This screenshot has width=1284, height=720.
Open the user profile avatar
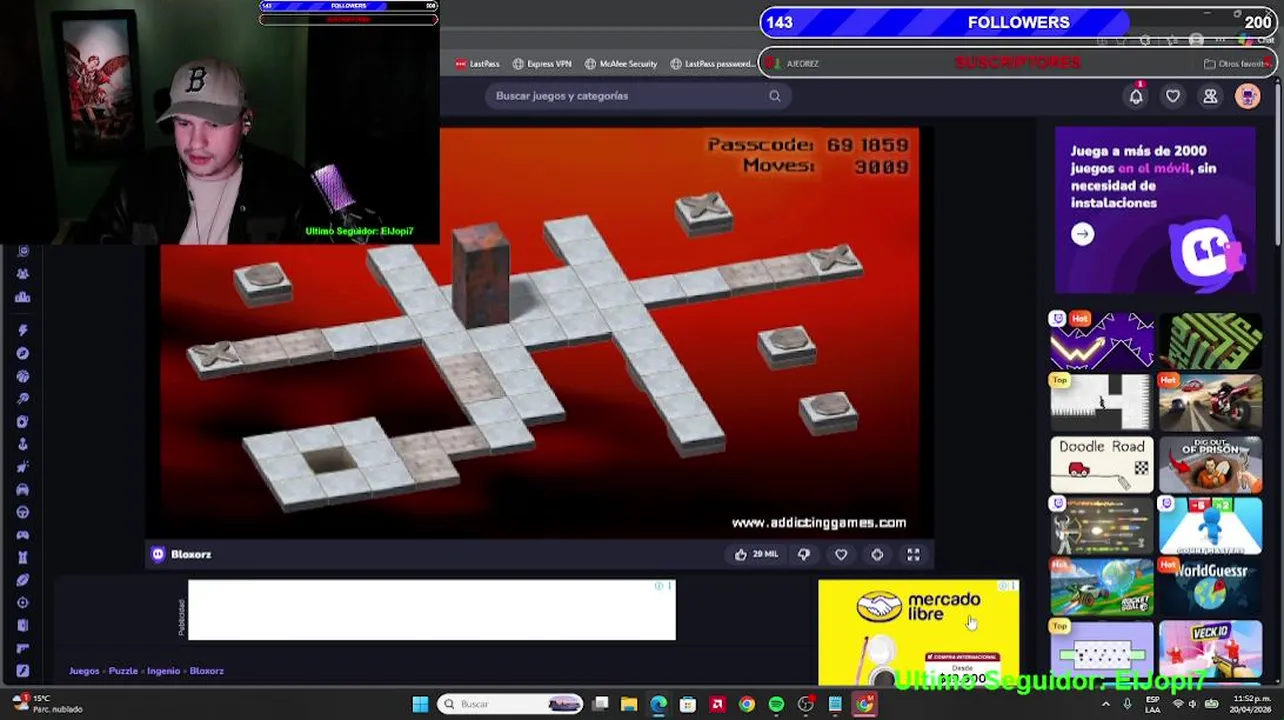pyautogui.click(x=1247, y=96)
